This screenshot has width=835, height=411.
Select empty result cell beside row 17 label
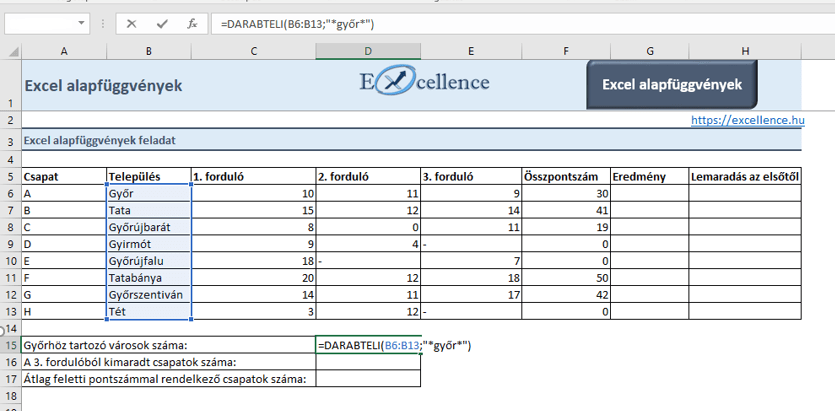[368, 379]
